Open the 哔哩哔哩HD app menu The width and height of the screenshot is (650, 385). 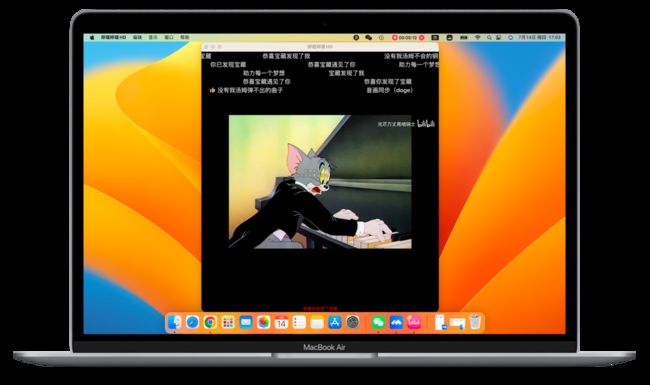pos(113,37)
